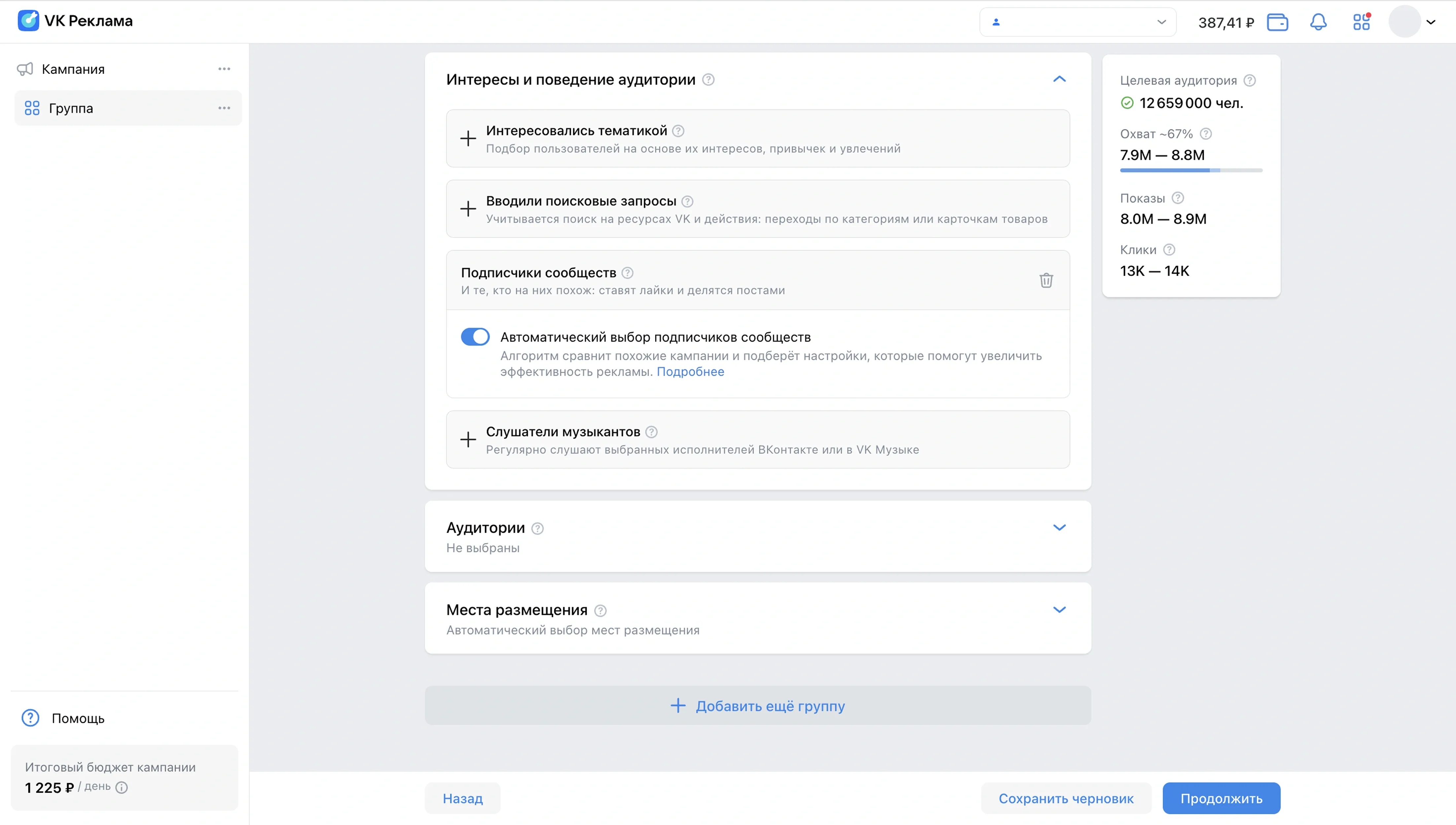Open the account selector dropdown in the header
The width and height of the screenshot is (1456, 825).
tap(1078, 22)
